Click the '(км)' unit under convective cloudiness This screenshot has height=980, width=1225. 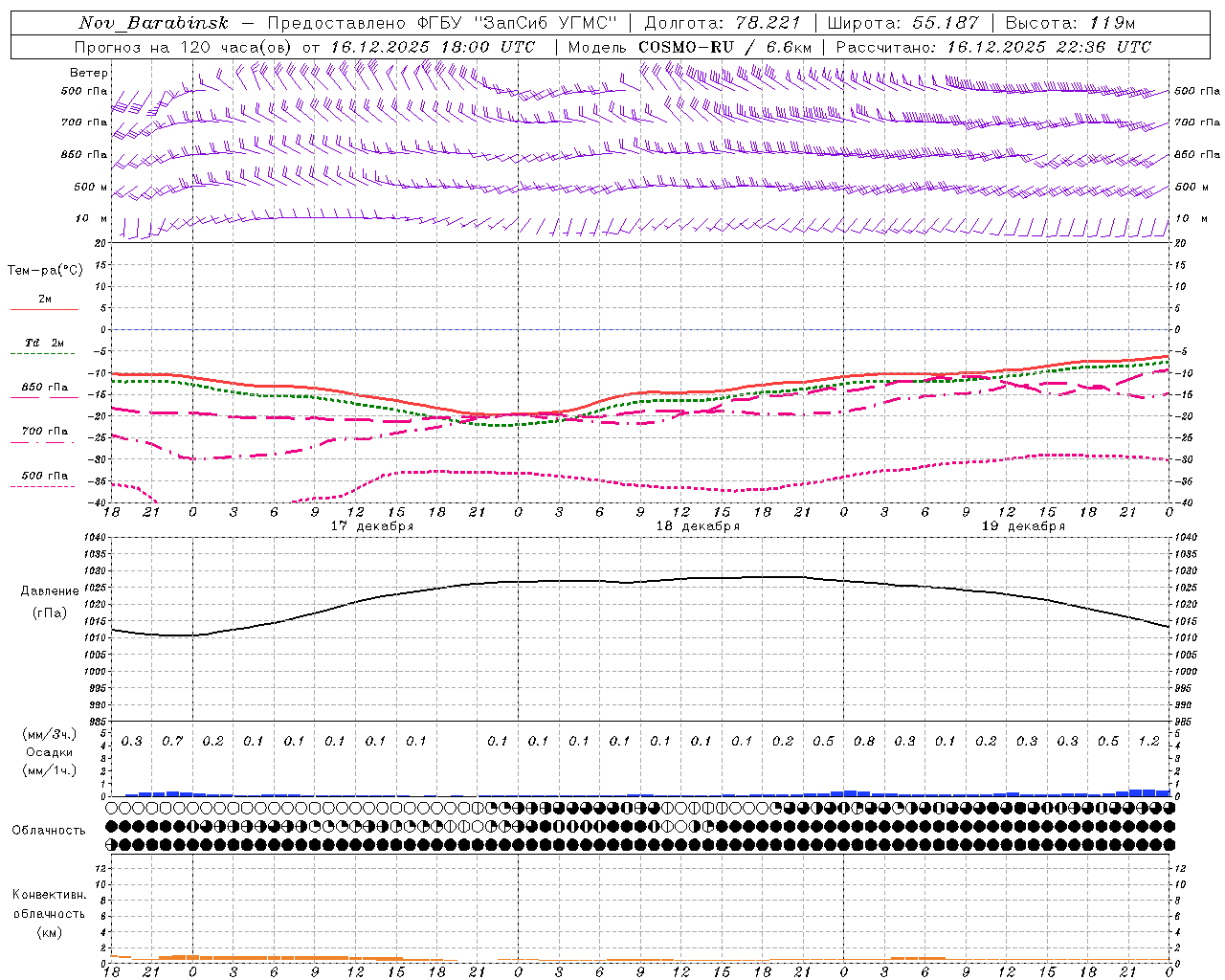tap(49, 932)
